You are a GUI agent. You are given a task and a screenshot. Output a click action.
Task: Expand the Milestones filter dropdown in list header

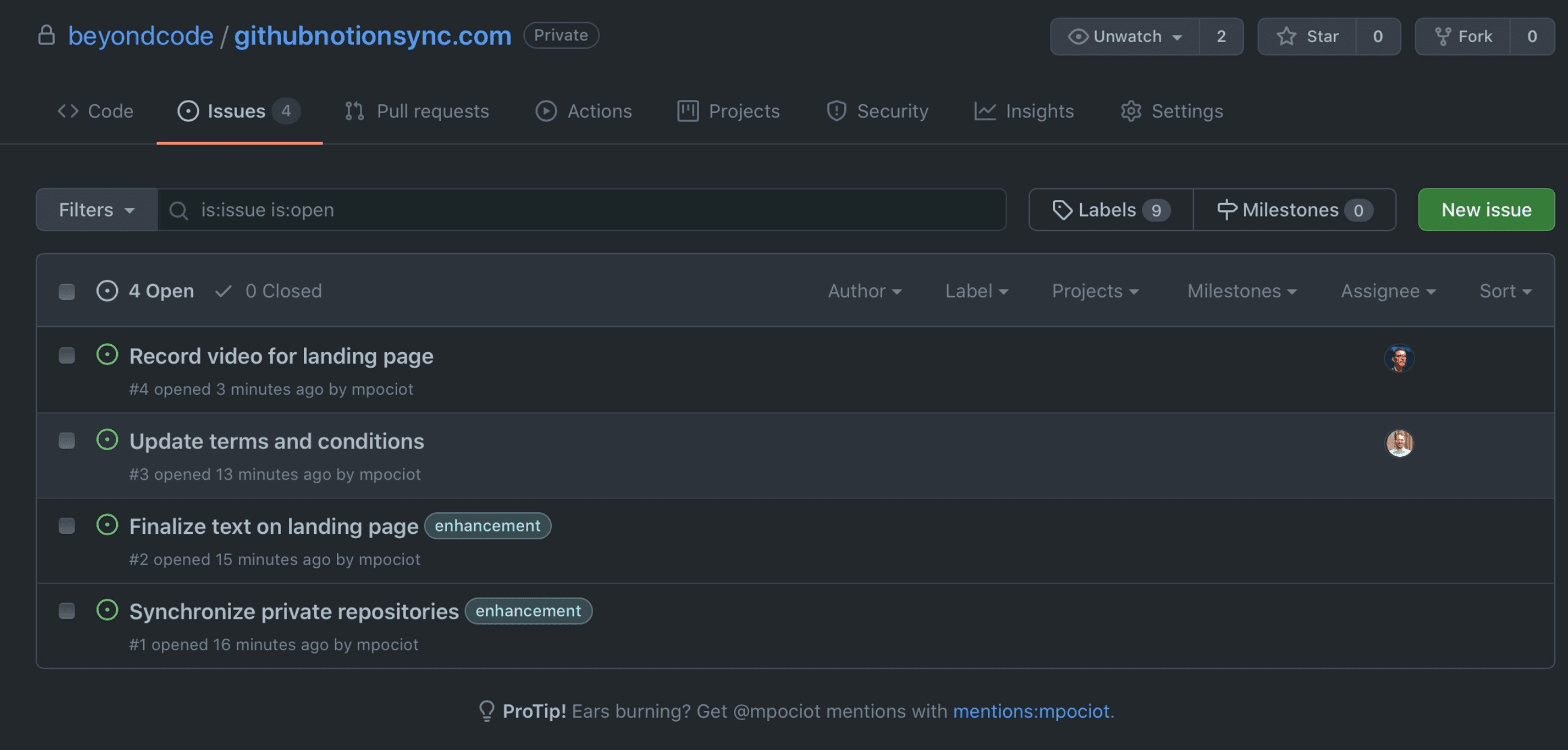pyautogui.click(x=1242, y=291)
